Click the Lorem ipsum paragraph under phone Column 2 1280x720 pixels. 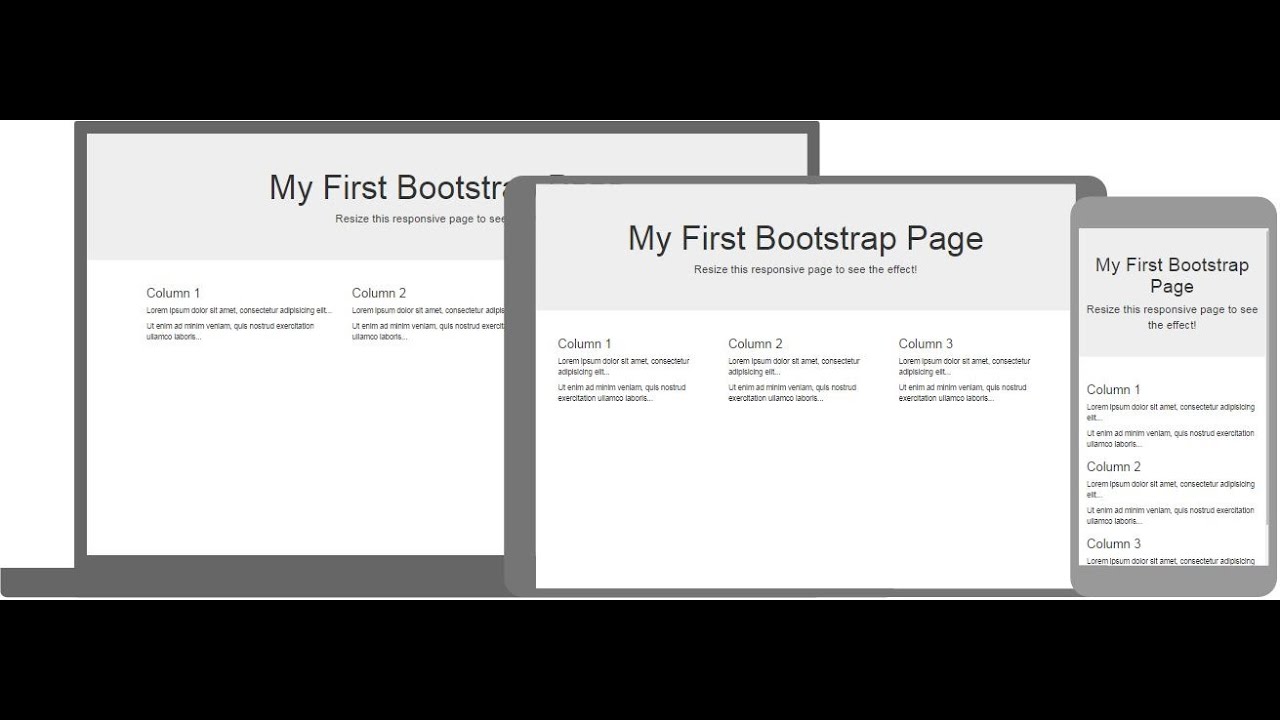tap(1171, 490)
